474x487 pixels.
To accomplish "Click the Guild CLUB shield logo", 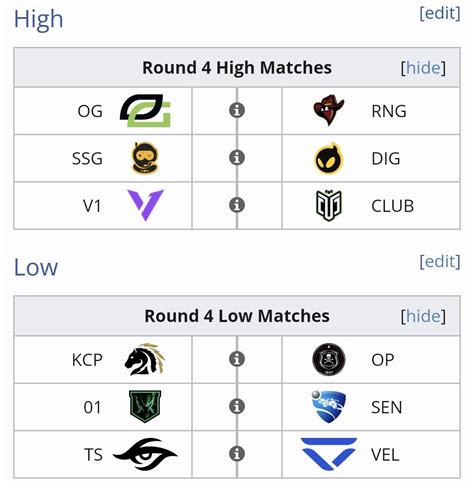I will point(329,205).
